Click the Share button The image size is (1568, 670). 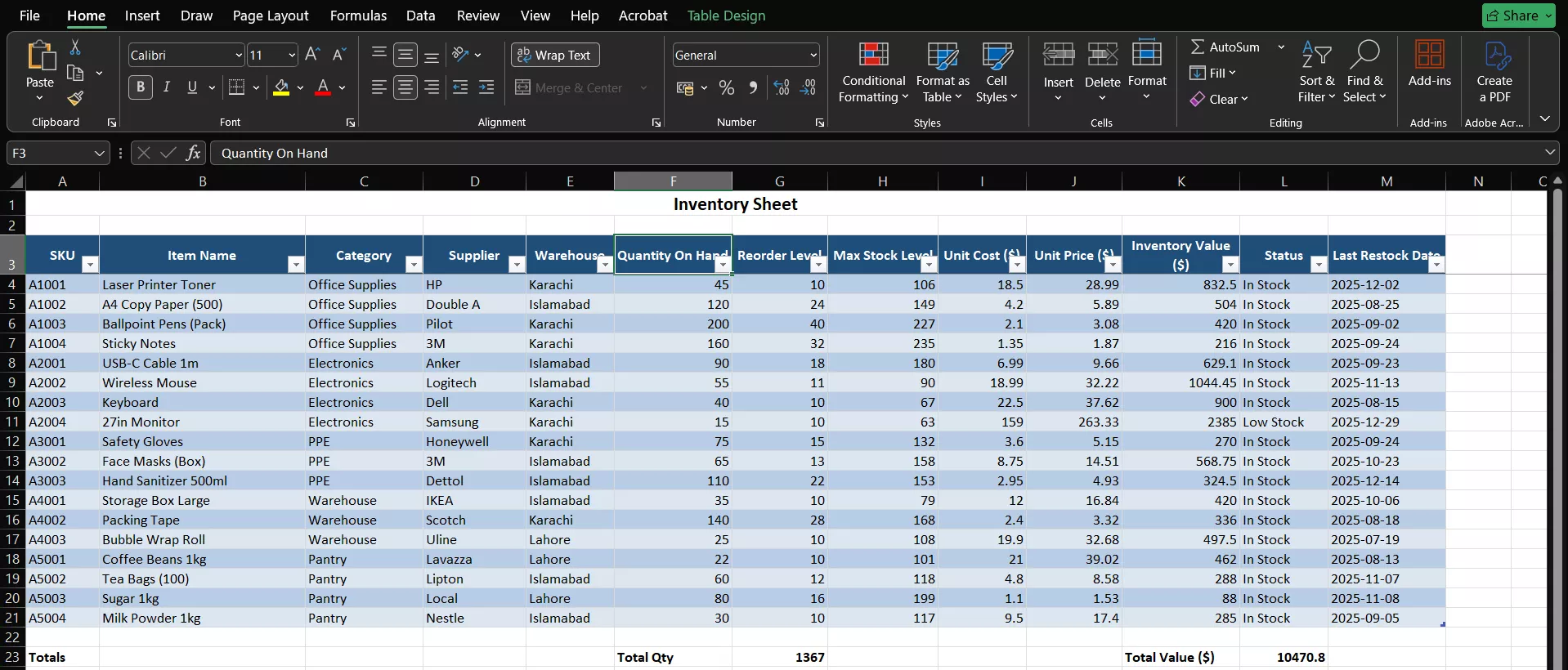pyautogui.click(x=1512, y=16)
